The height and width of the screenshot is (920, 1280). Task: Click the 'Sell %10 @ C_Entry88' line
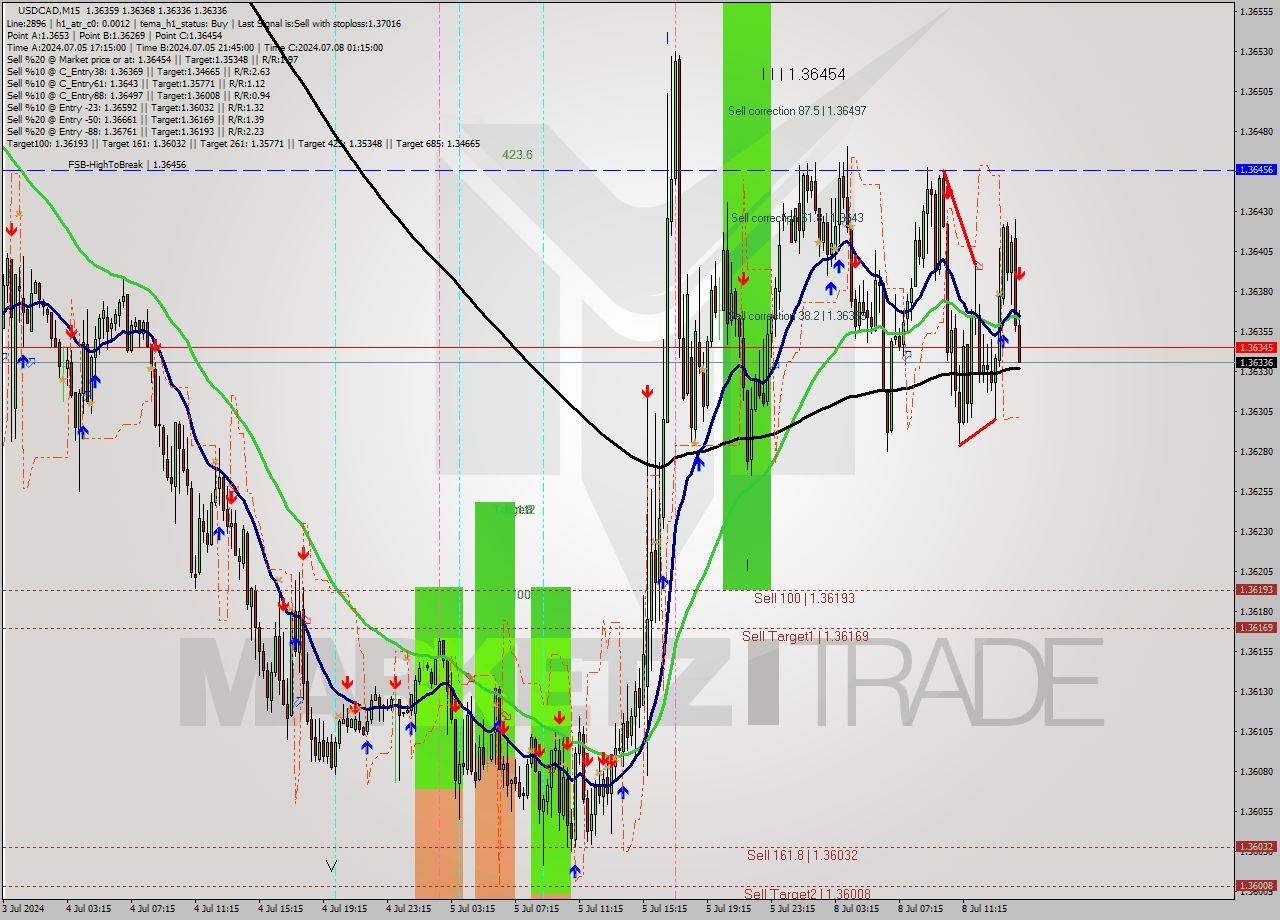tap(138, 95)
